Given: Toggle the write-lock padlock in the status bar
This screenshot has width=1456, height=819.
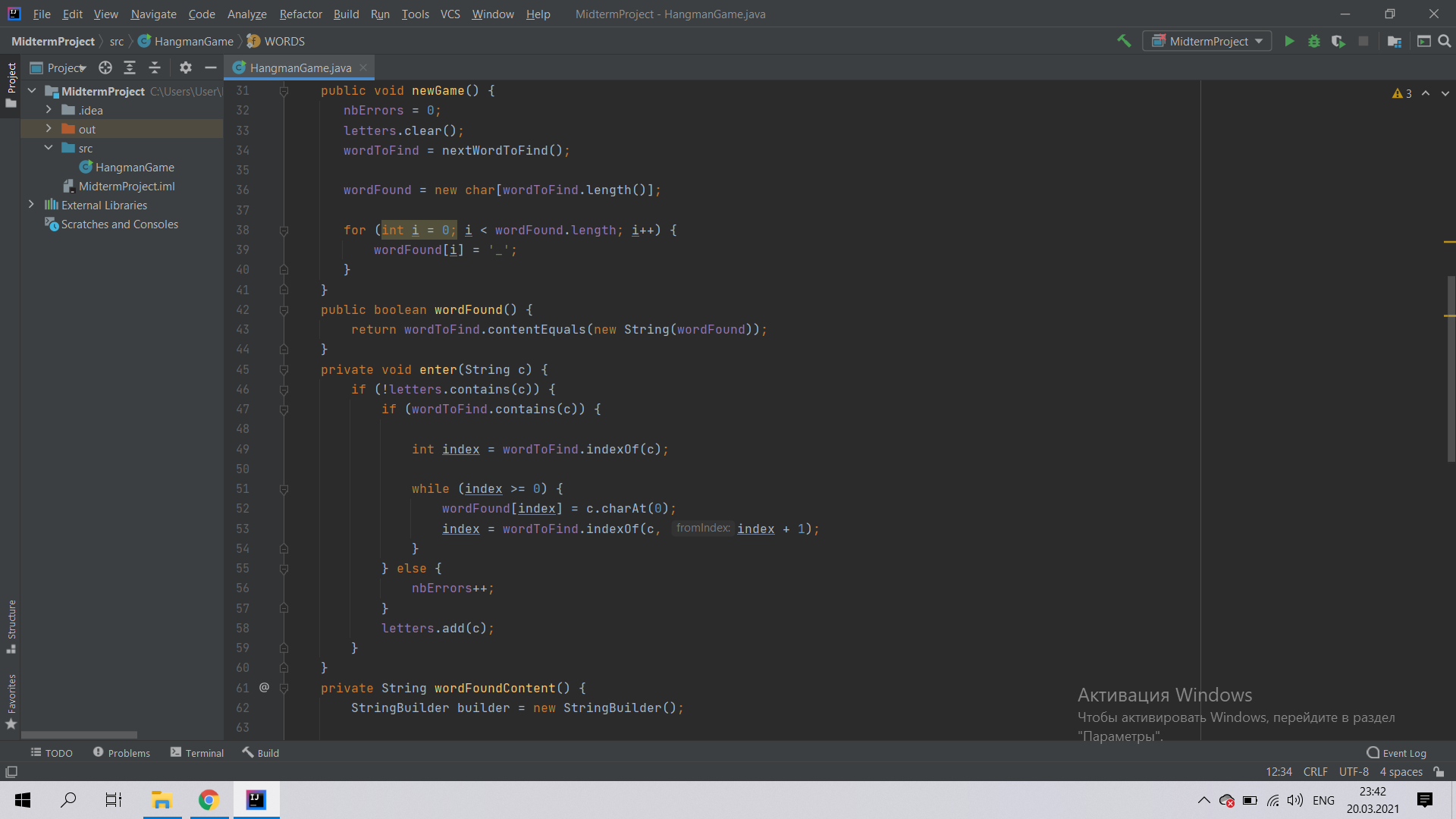Looking at the screenshot, I should 1440,771.
